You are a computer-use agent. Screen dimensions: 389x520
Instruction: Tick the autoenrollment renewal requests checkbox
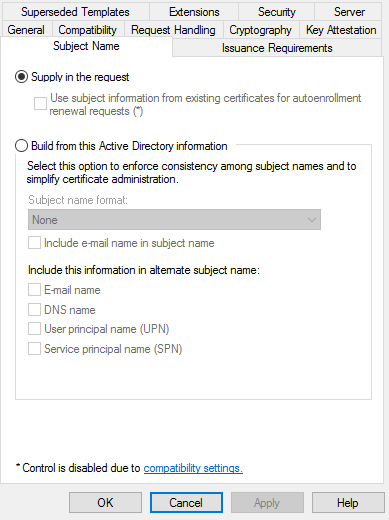[x=40, y=103]
